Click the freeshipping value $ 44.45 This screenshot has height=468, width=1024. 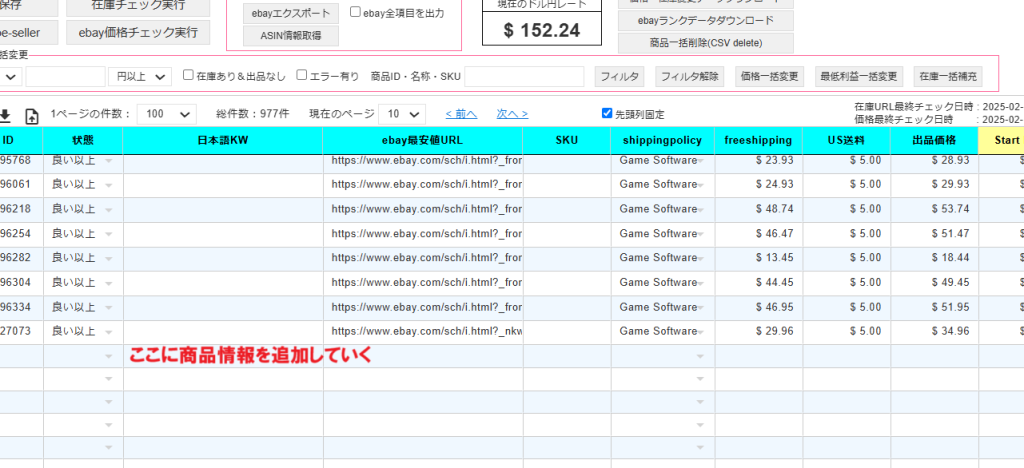click(775, 283)
